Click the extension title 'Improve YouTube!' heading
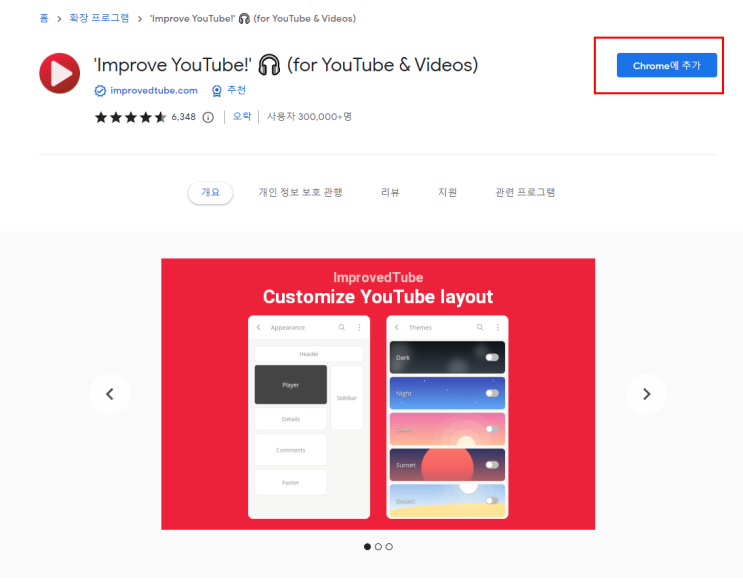The height and width of the screenshot is (582, 743). pos(286,65)
